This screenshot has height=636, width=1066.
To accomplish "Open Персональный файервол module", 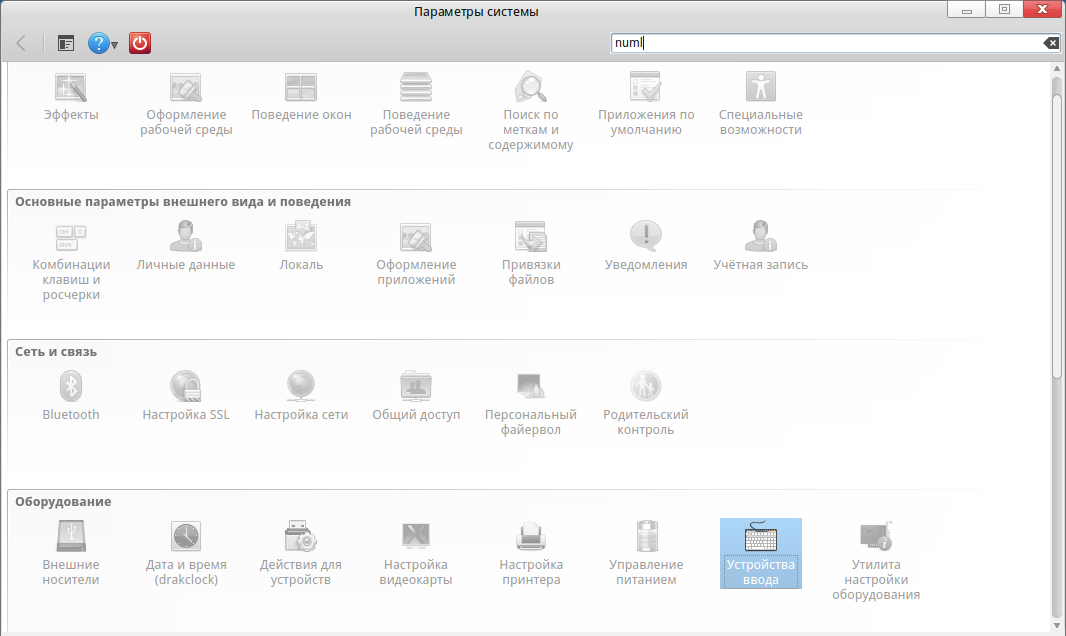I will pyautogui.click(x=531, y=404).
